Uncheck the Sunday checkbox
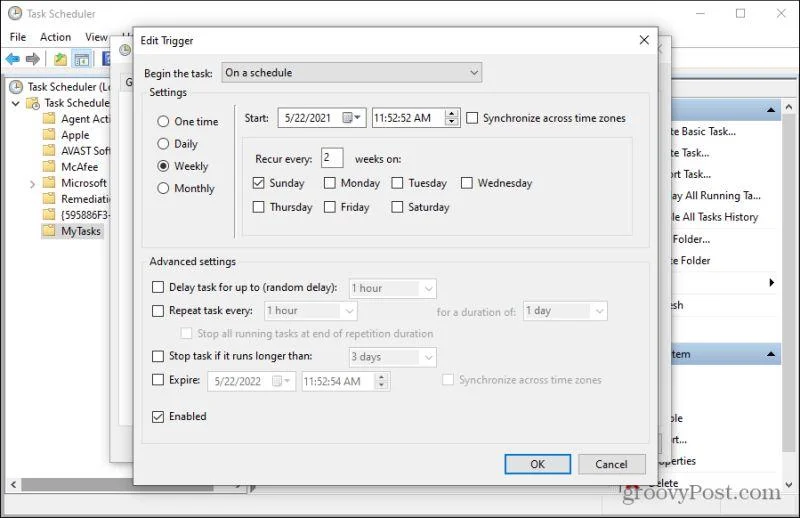The width and height of the screenshot is (800, 518). click(259, 183)
